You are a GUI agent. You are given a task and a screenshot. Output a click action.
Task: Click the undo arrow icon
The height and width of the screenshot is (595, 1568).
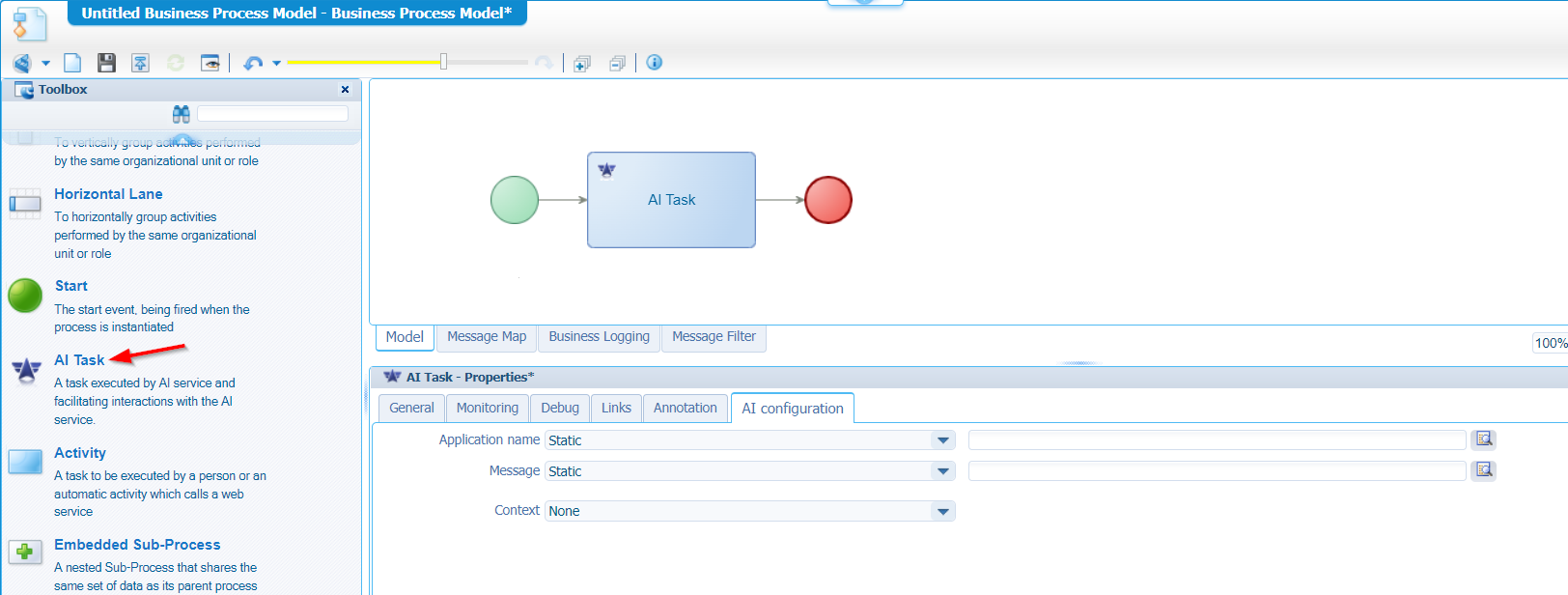[x=253, y=63]
